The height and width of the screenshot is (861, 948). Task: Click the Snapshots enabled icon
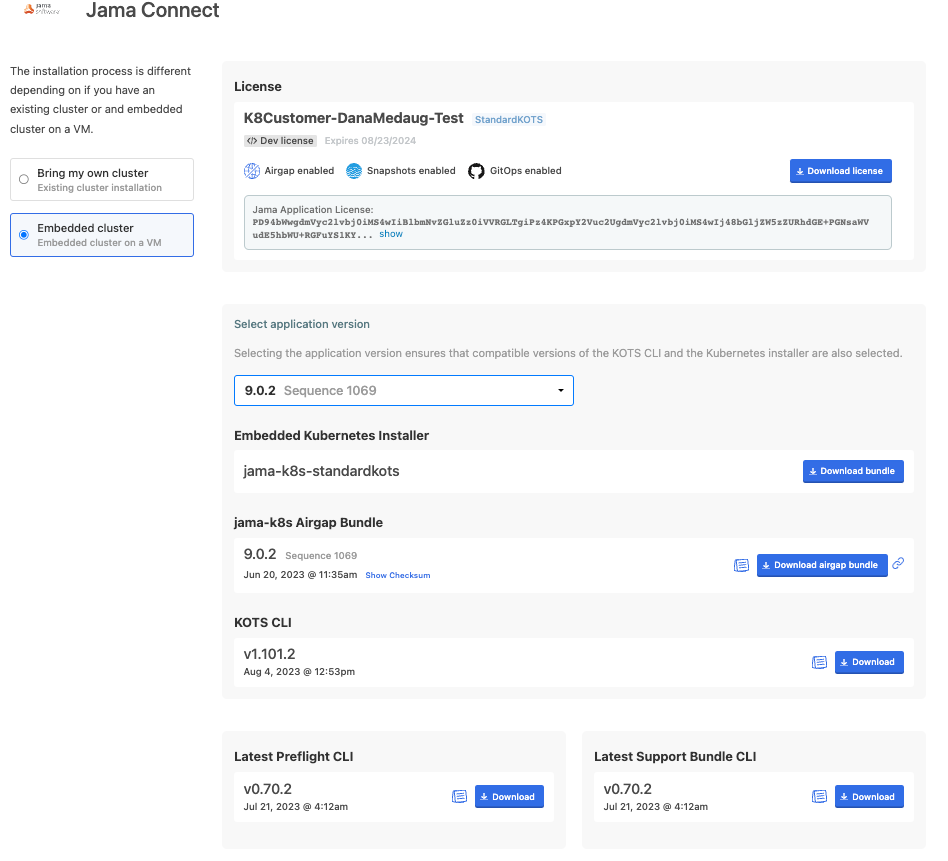[x=353, y=171]
